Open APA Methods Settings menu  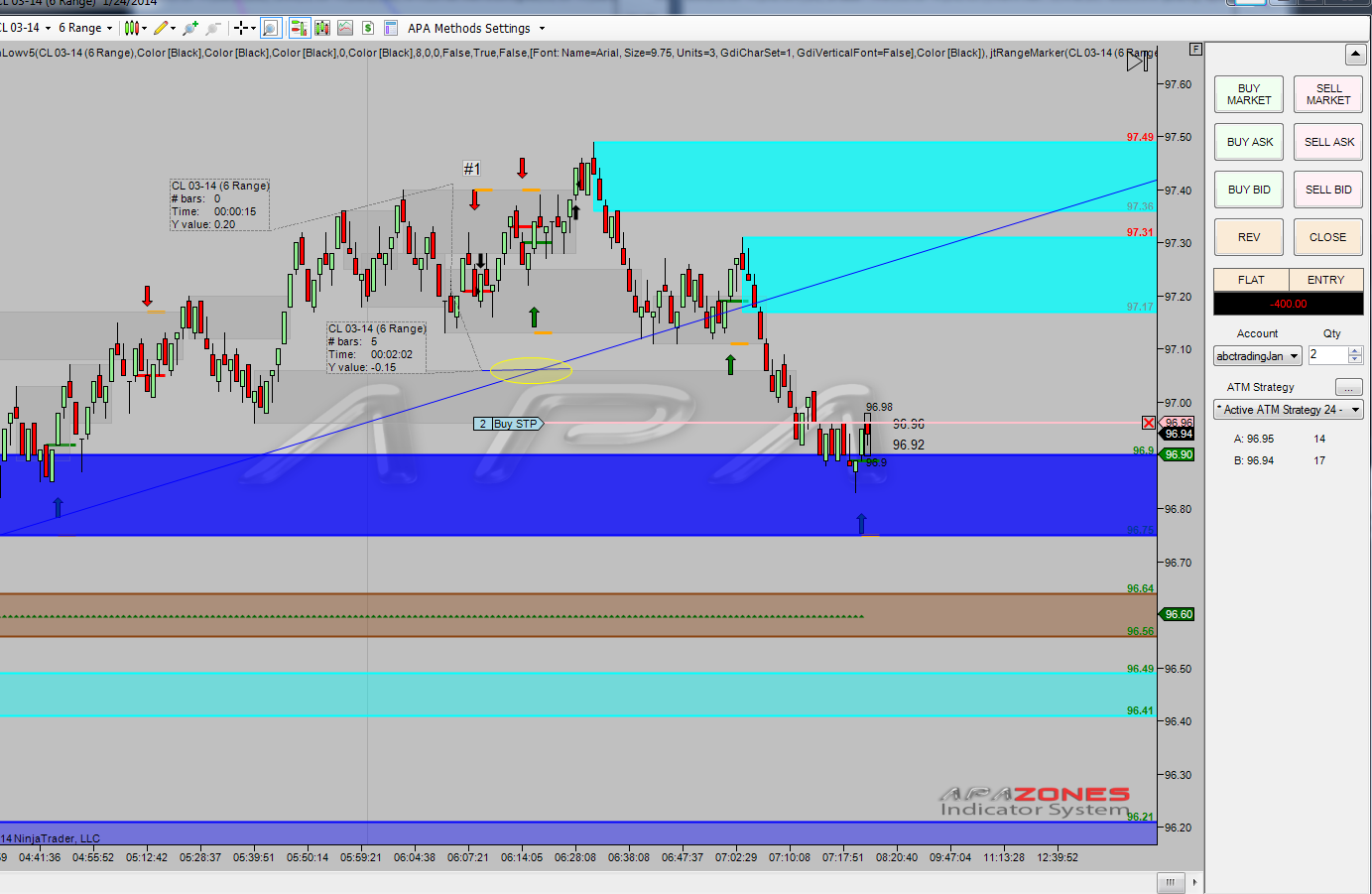click(476, 28)
